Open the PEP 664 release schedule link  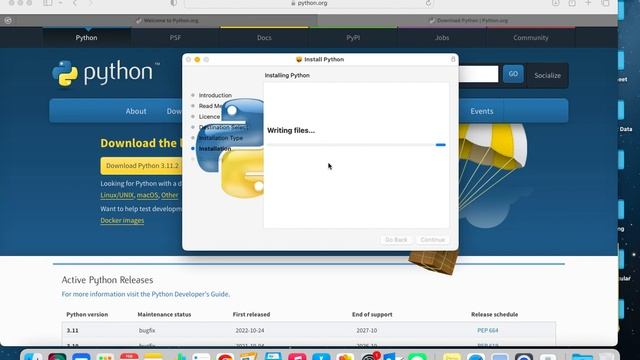(x=488, y=330)
